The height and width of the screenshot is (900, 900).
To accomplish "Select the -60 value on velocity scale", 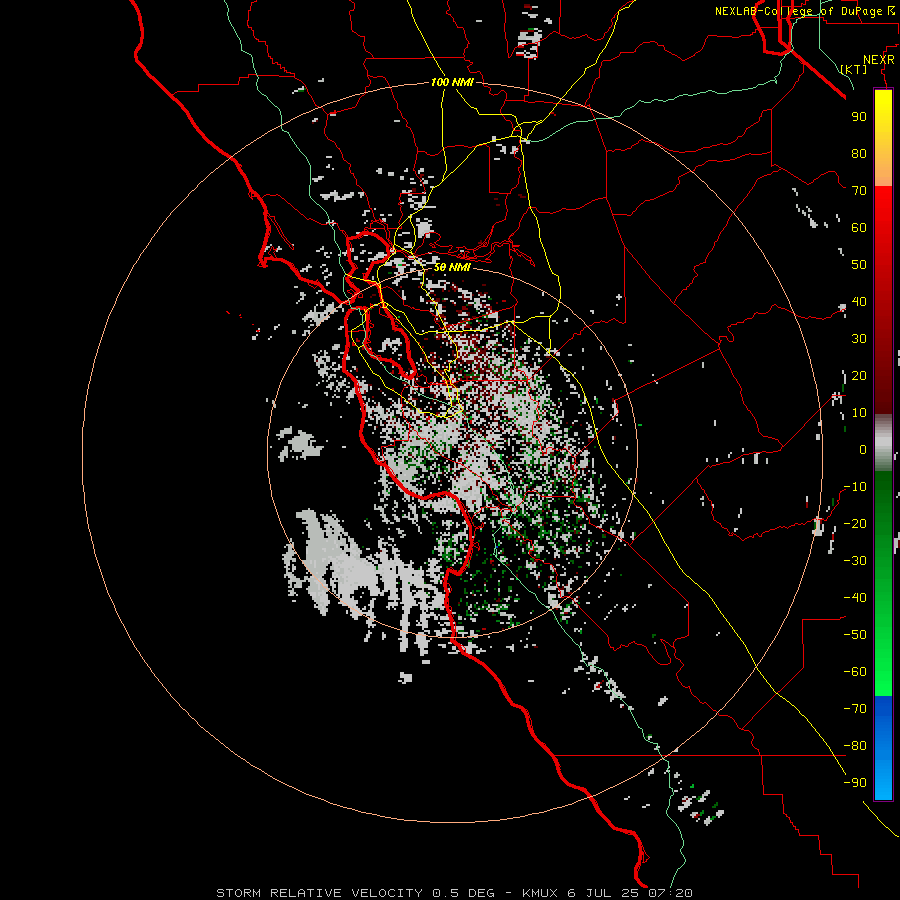I will (x=855, y=672).
